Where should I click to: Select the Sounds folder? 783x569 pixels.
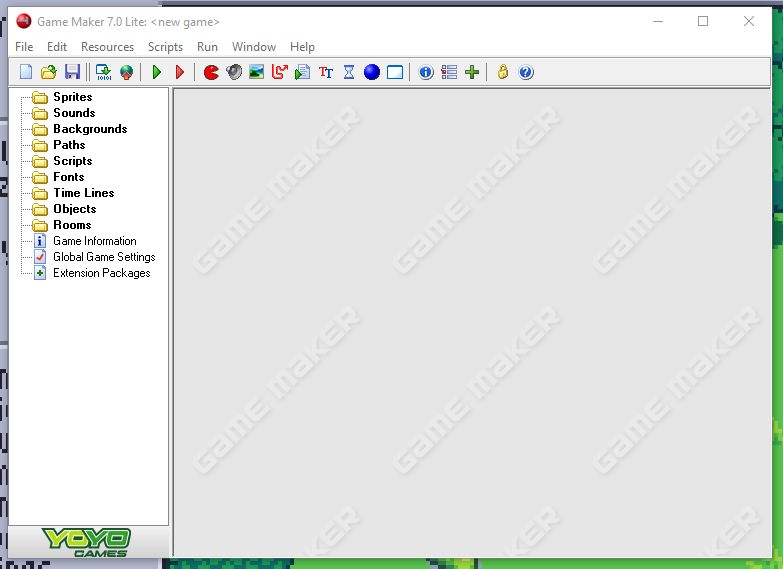(x=74, y=113)
